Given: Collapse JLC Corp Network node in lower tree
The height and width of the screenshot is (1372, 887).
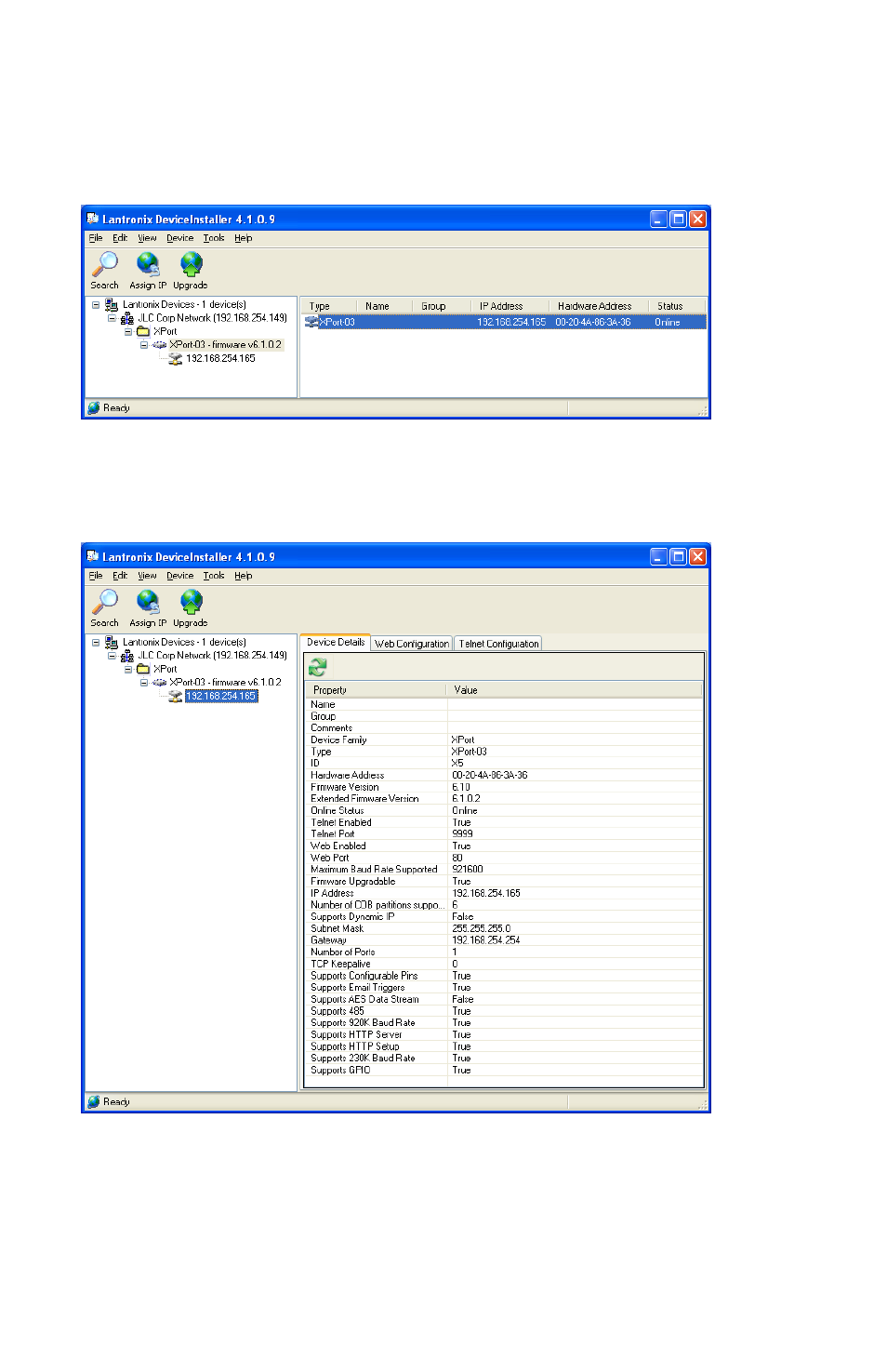Looking at the screenshot, I should [x=112, y=656].
